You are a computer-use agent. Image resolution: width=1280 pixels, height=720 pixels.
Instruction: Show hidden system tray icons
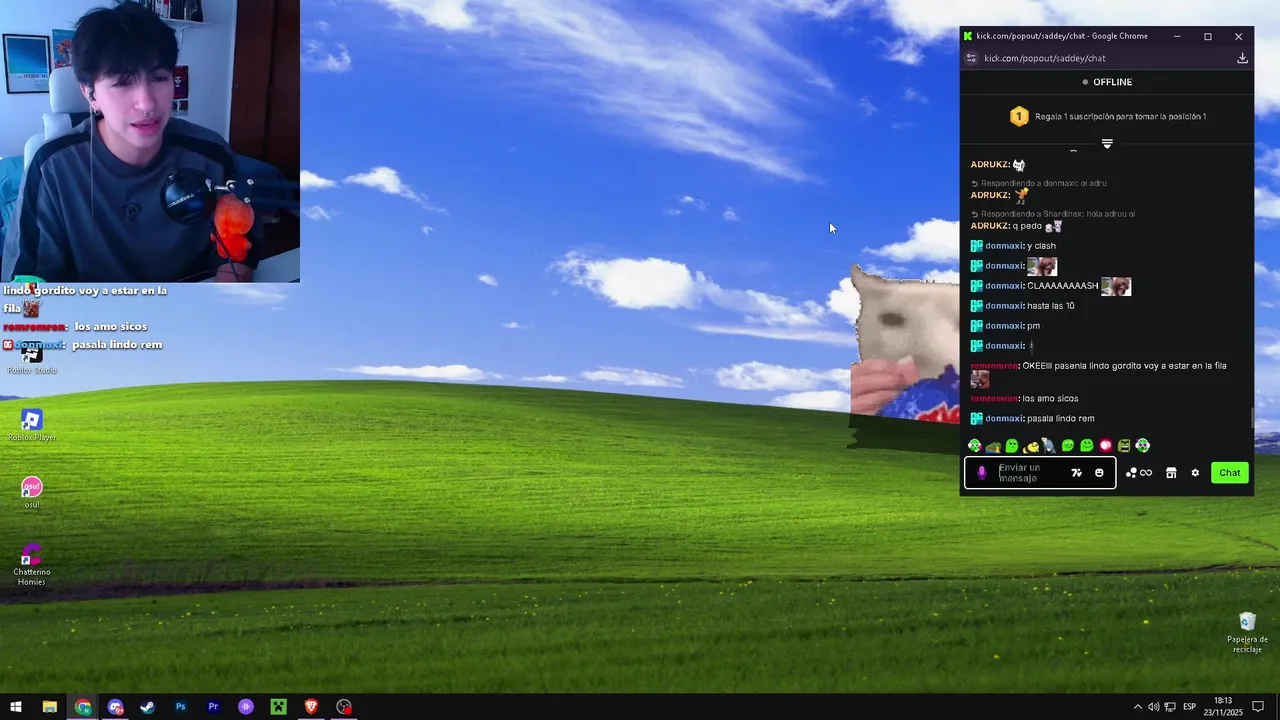[x=1137, y=707]
